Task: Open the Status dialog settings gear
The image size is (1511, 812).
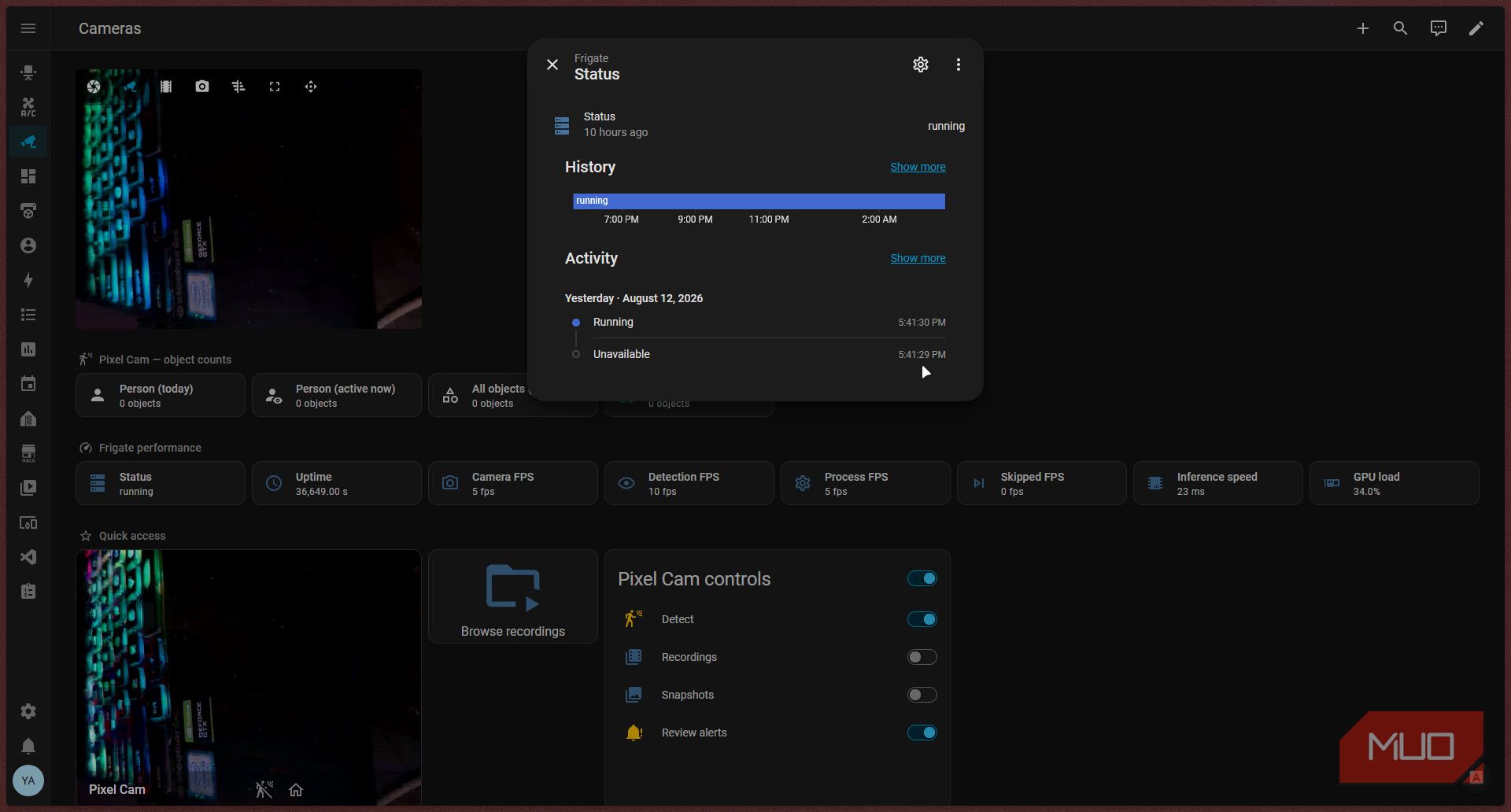Action: pyautogui.click(x=921, y=65)
